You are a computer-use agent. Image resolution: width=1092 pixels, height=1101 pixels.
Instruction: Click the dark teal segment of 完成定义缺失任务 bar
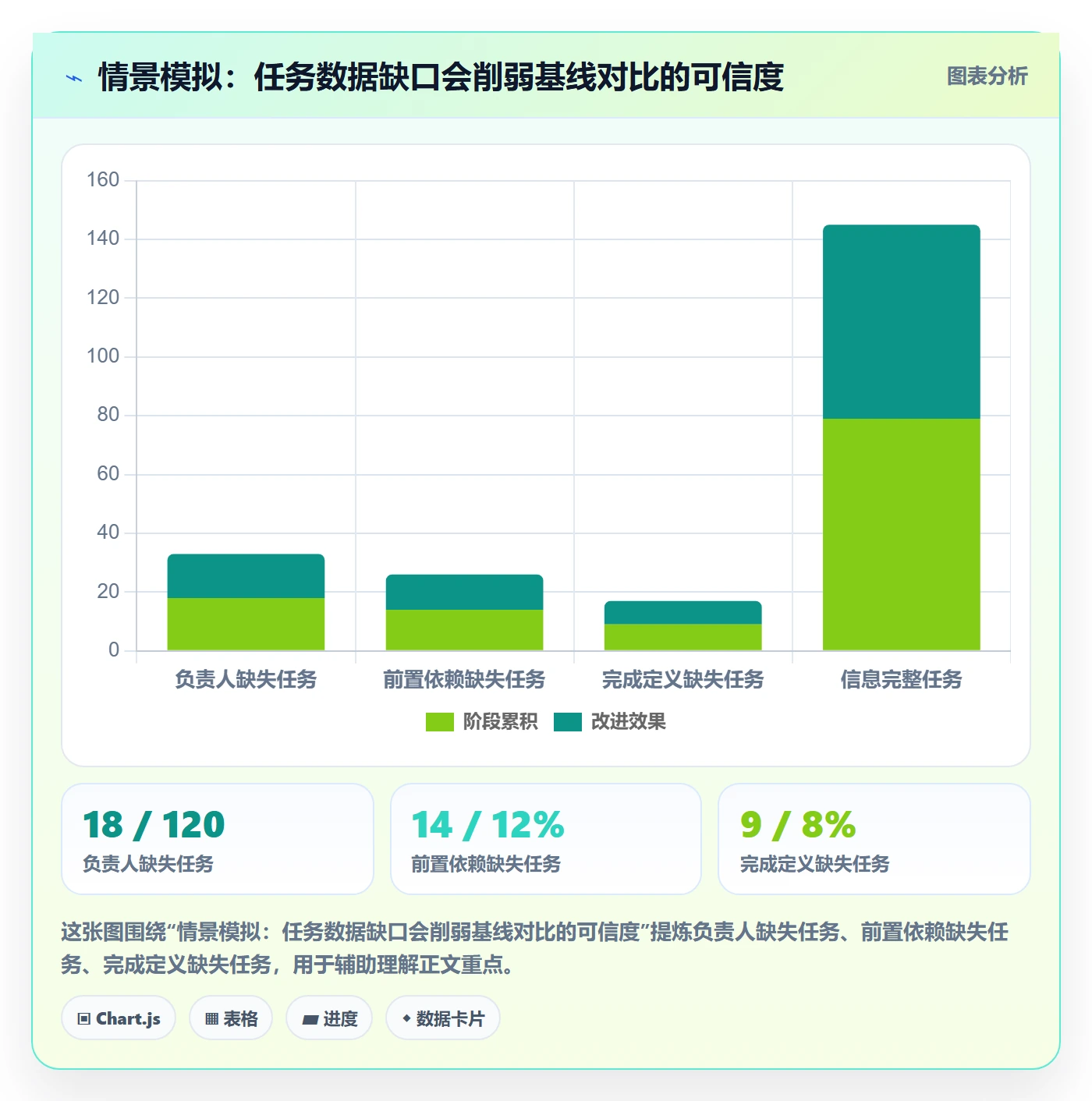coord(683,612)
